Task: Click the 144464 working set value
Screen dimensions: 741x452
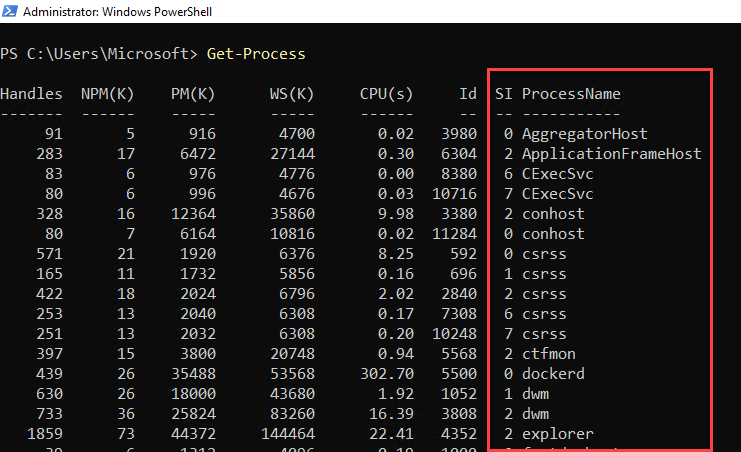Action: point(286,434)
